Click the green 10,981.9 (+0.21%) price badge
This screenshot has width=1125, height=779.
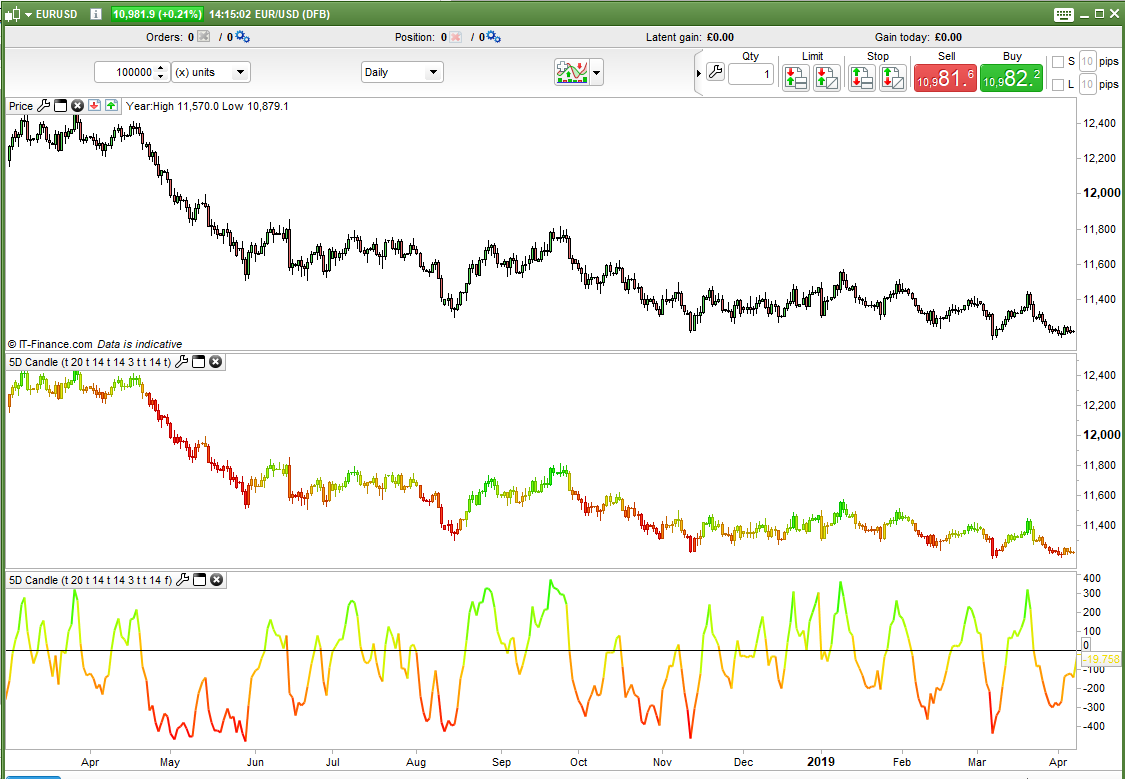pos(157,14)
